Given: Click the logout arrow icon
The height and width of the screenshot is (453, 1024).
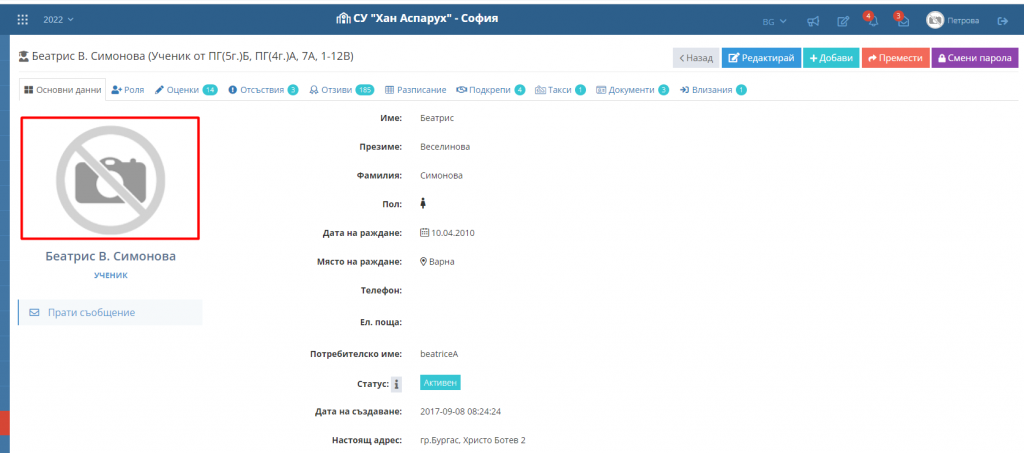Looking at the screenshot, I should point(1002,21).
